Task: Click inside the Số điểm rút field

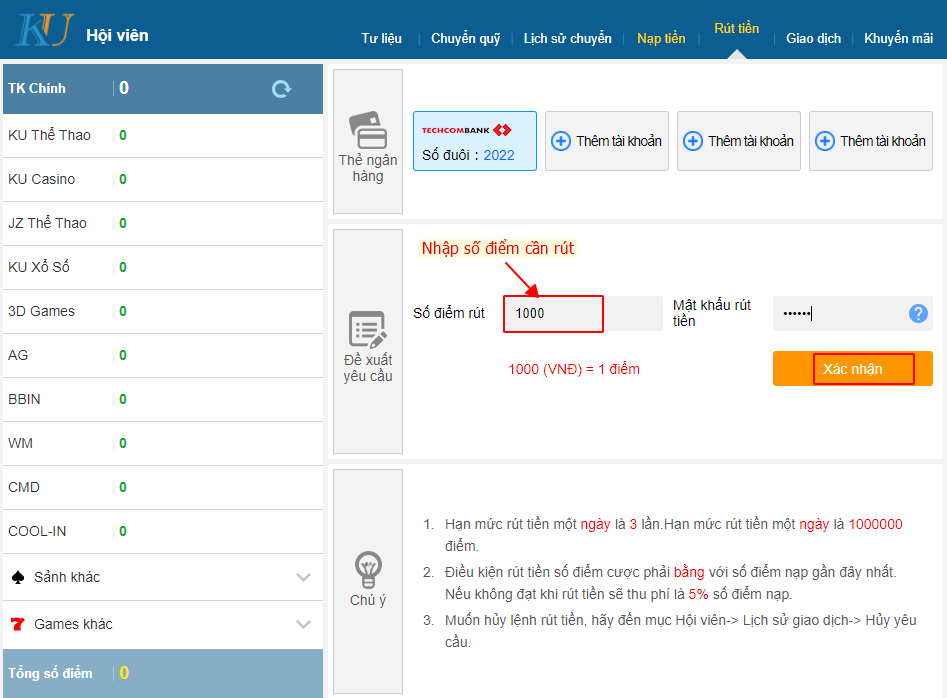Action: pos(553,314)
